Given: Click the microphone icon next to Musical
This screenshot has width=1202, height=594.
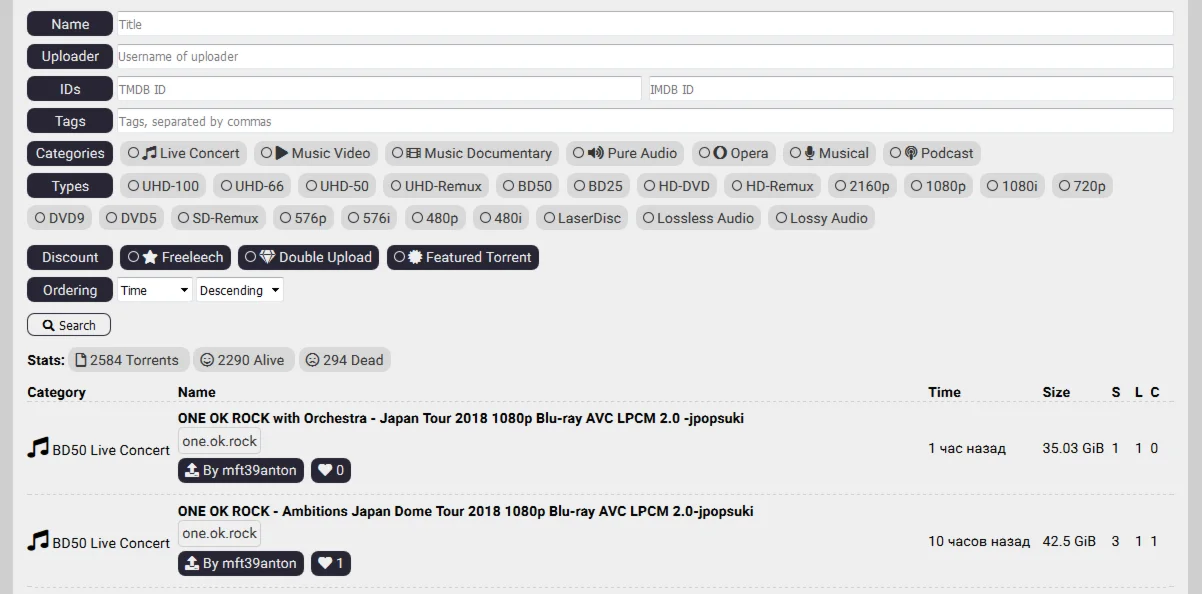Looking at the screenshot, I should point(810,153).
